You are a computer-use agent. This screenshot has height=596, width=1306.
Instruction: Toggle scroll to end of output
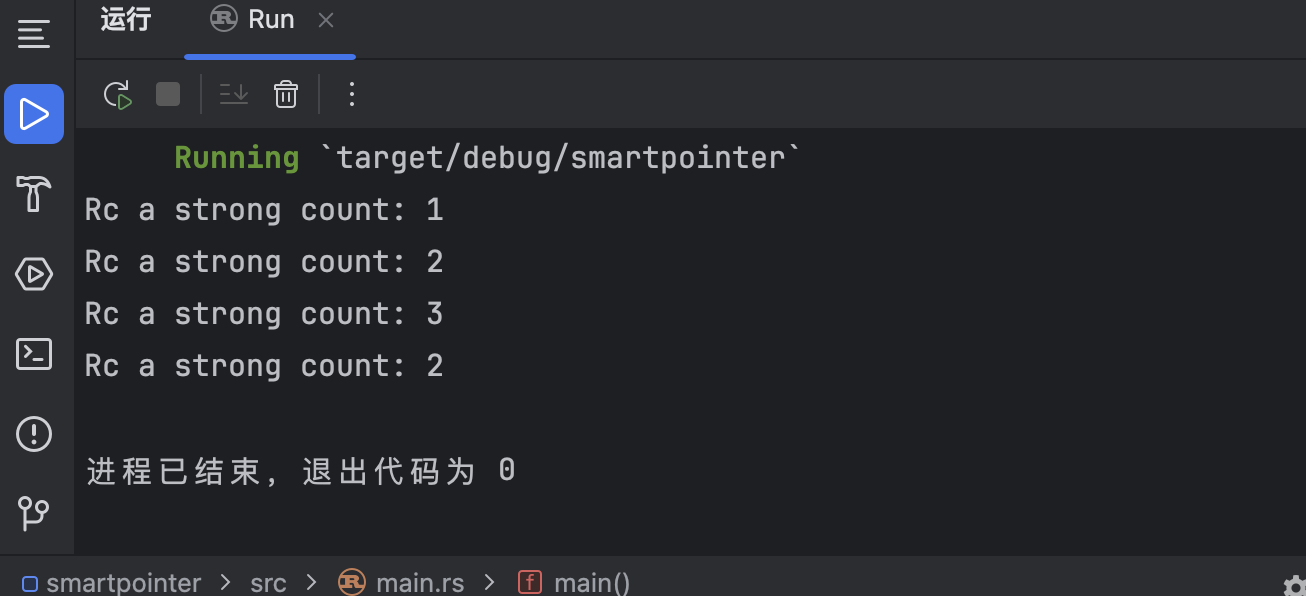234,95
